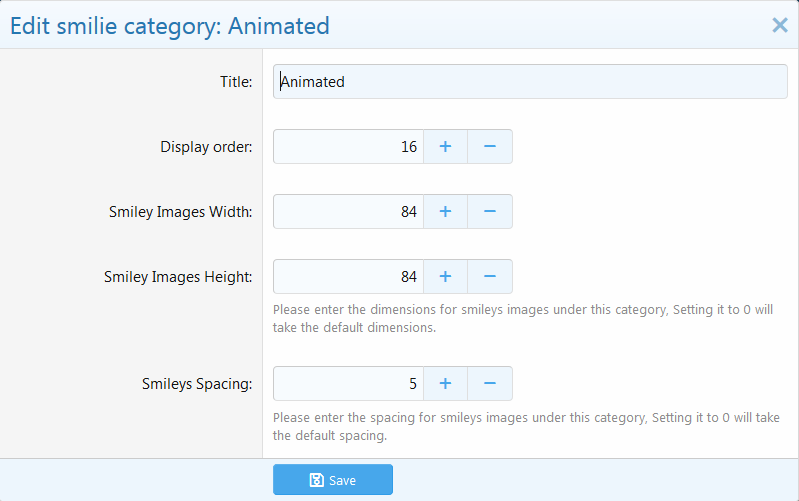Click the "Display order:" label
The width and height of the screenshot is (799, 501).
(206, 147)
